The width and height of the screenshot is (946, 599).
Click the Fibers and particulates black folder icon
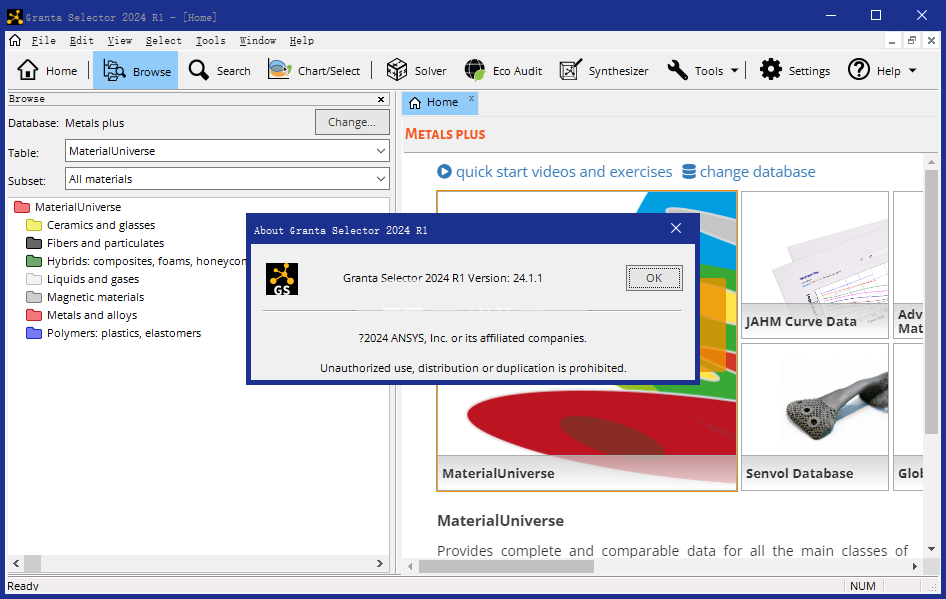click(34, 243)
